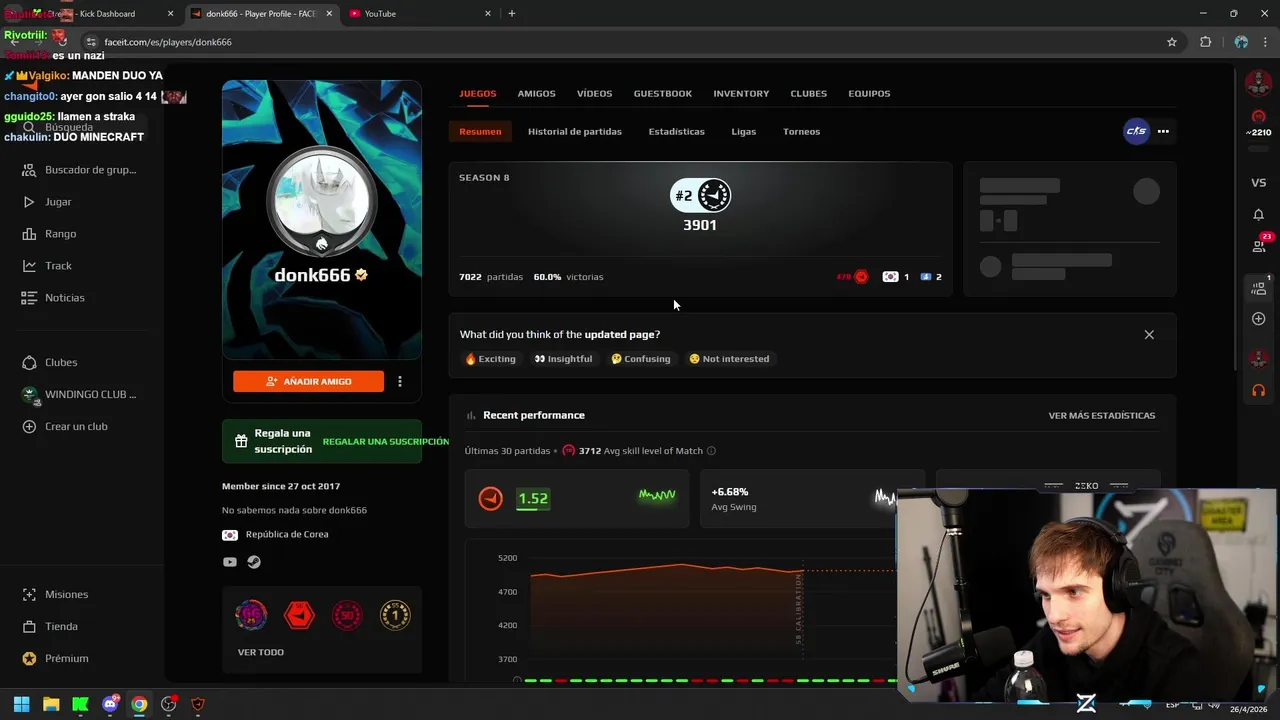Open Tienda shop in sidebar
Viewport: 1280px width, 720px height.
pyautogui.click(x=50, y=626)
